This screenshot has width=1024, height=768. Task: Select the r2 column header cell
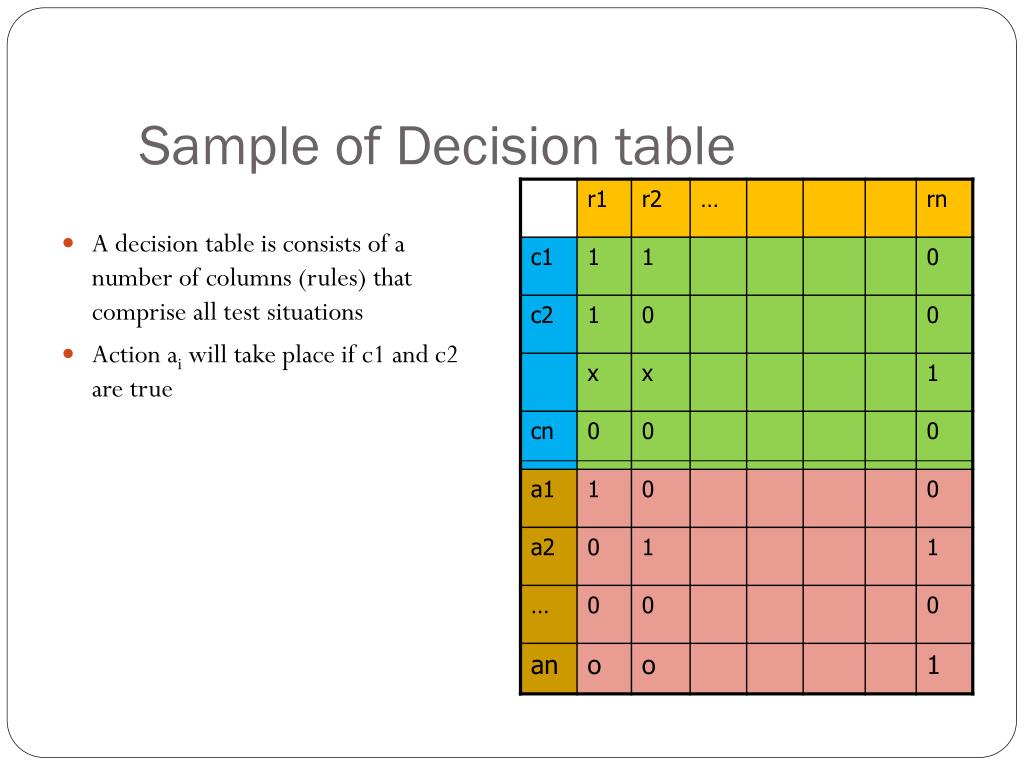(660, 208)
